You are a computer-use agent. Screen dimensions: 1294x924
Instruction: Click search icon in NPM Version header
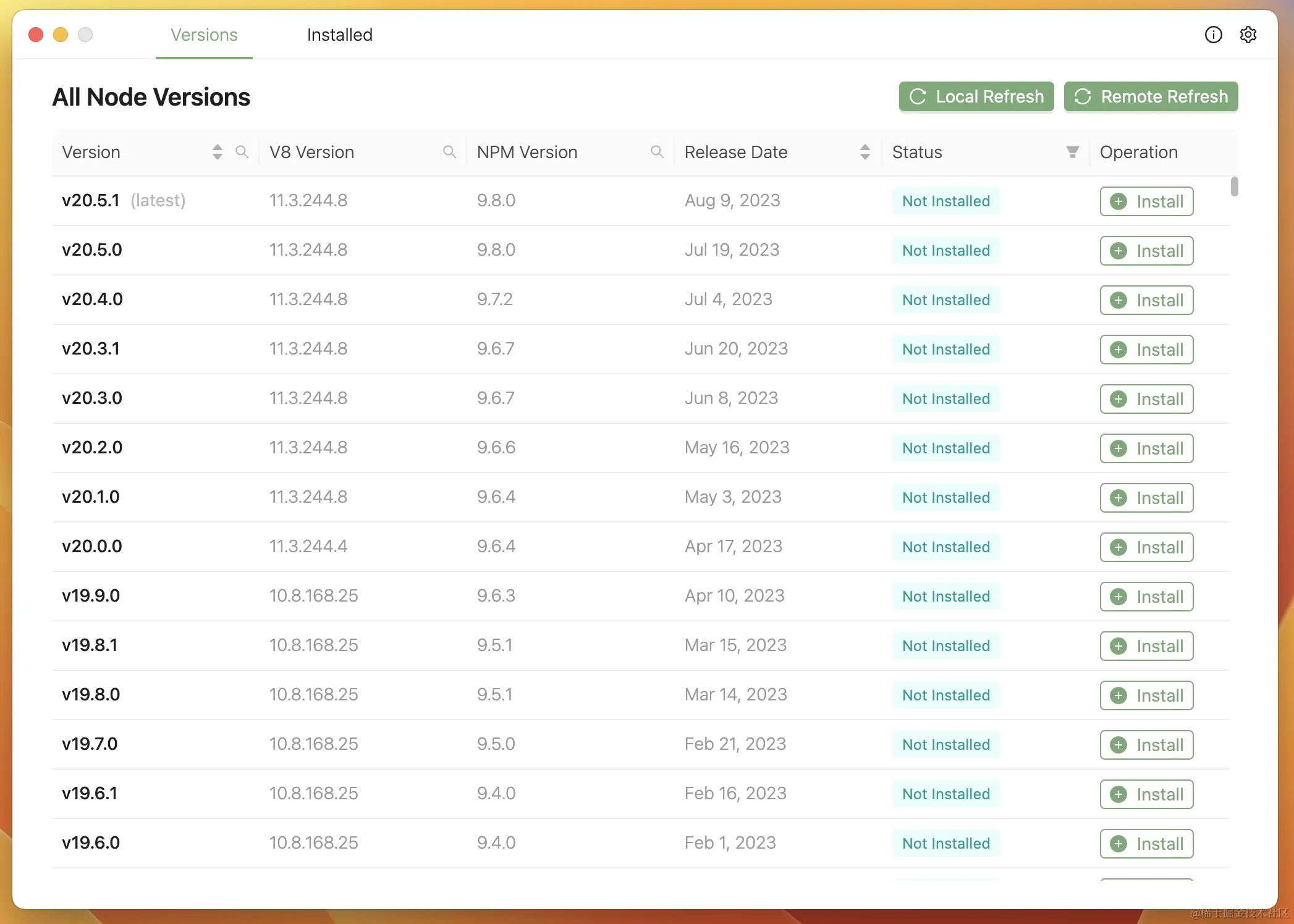(657, 152)
